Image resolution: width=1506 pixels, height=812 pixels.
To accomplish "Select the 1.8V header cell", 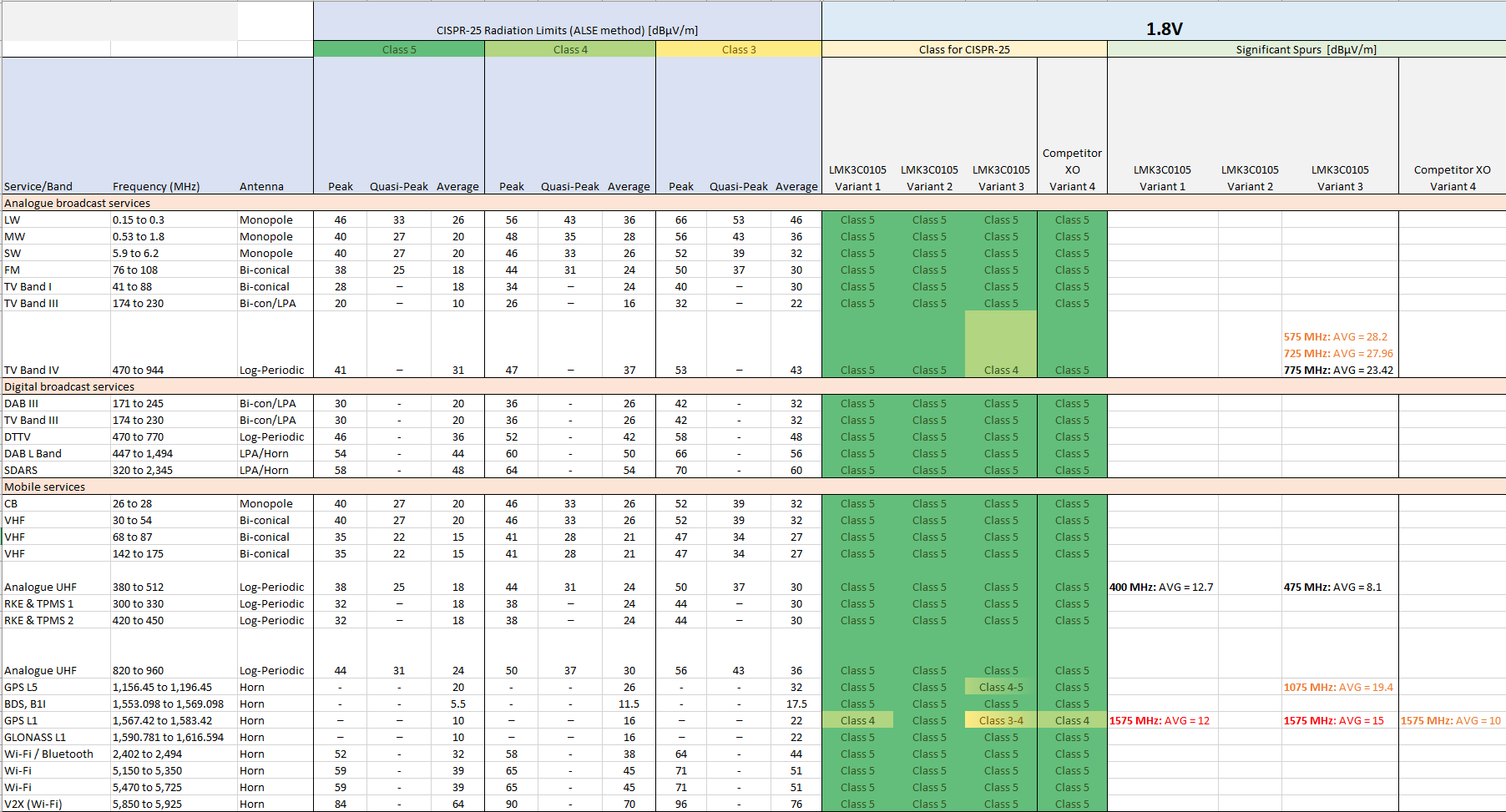I will click(1164, 29).
